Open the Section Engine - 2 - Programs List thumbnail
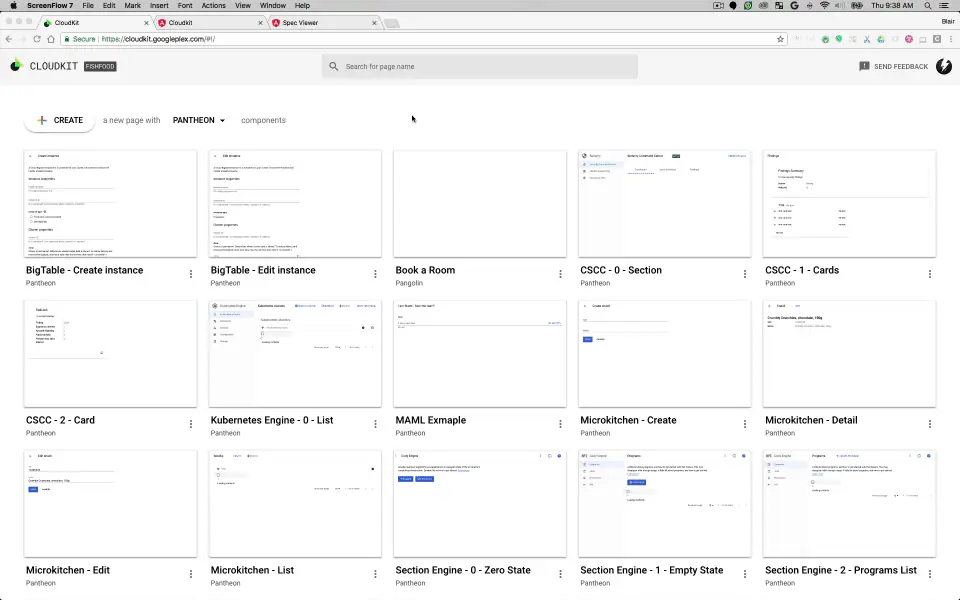 (849, 504)
